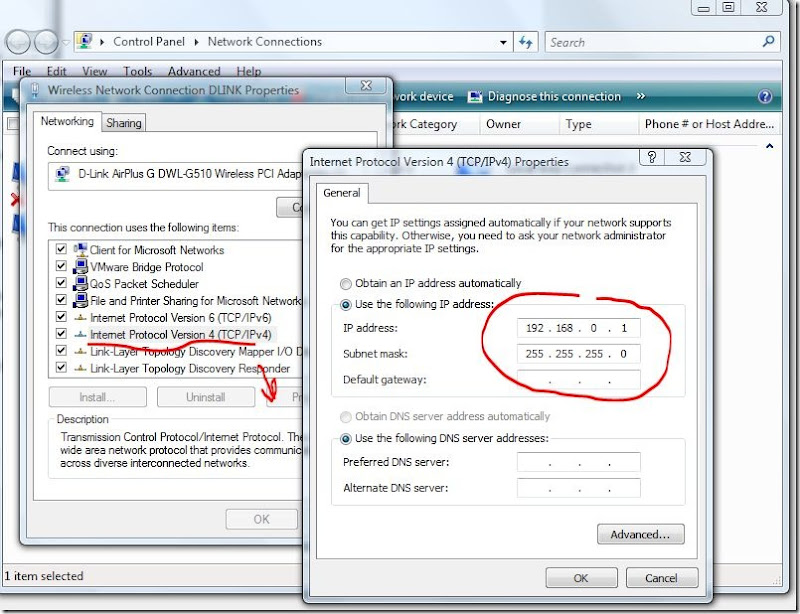The width and height of the screenshot is (800, 614).
Task: Click the Uninstall button
Action: click(206, 397)
